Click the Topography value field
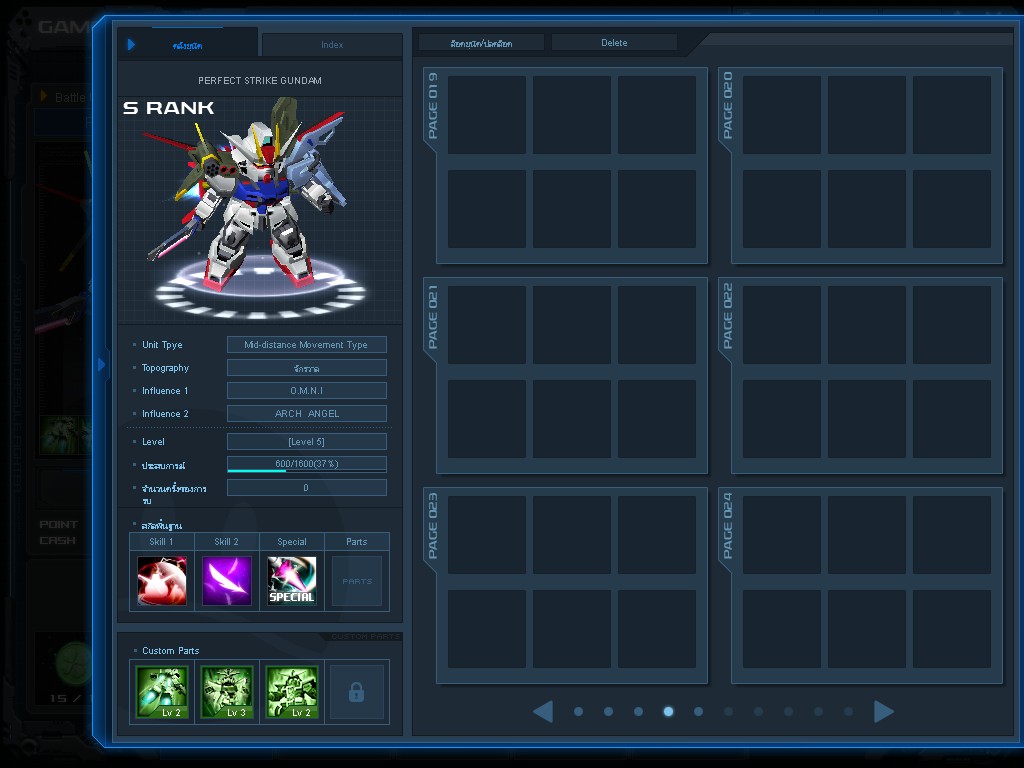 (x=306, y=368)
